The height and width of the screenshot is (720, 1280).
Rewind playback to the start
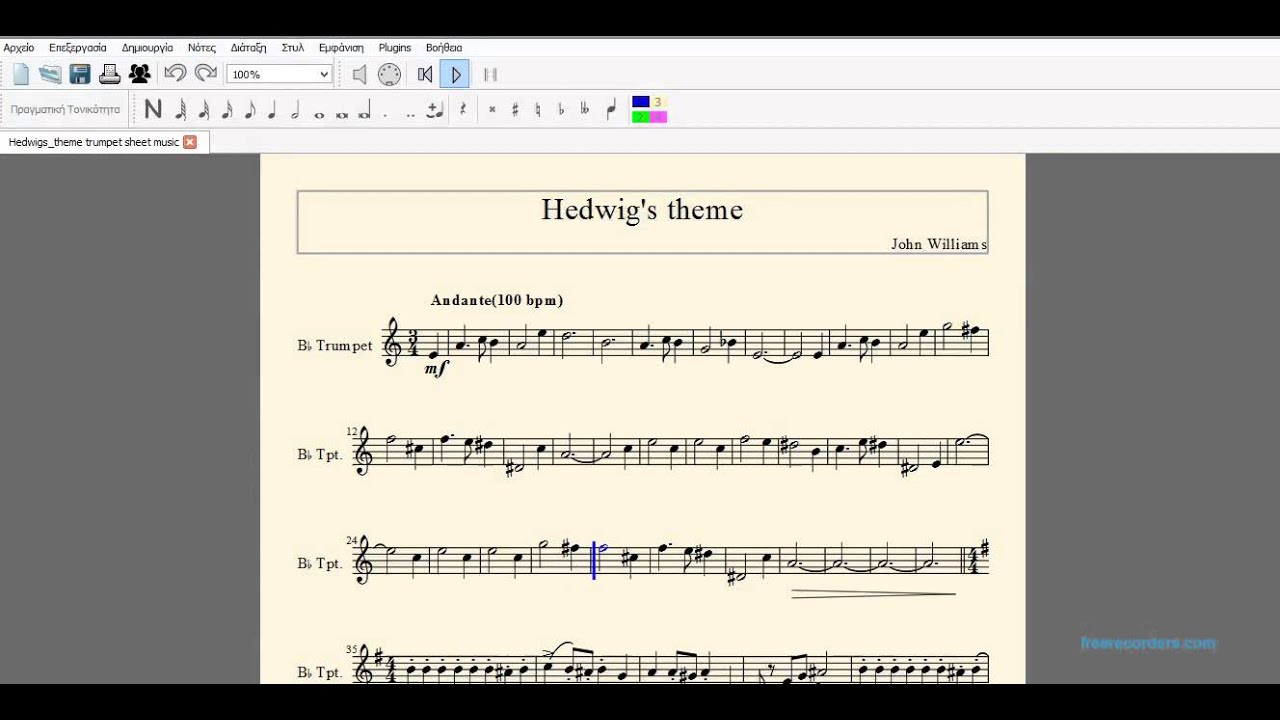(425, 74)
